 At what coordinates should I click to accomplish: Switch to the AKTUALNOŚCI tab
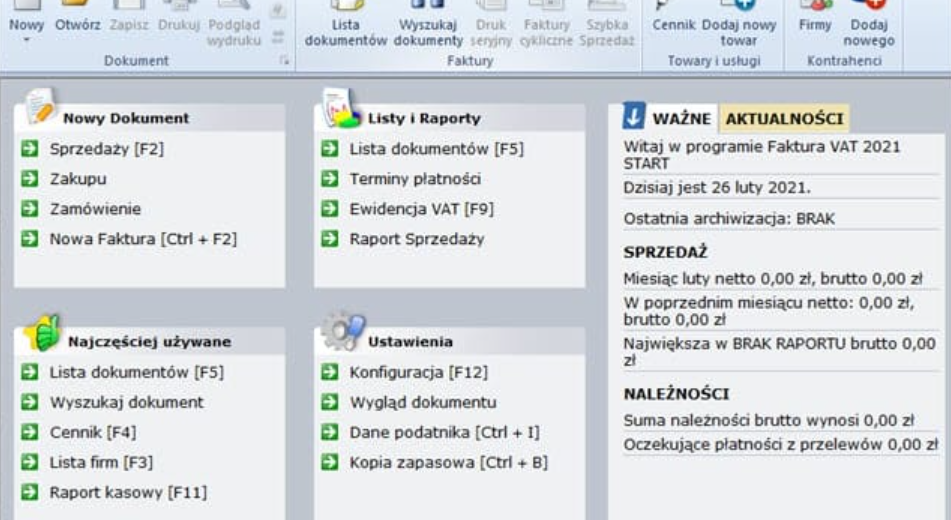tap(784, 118)
